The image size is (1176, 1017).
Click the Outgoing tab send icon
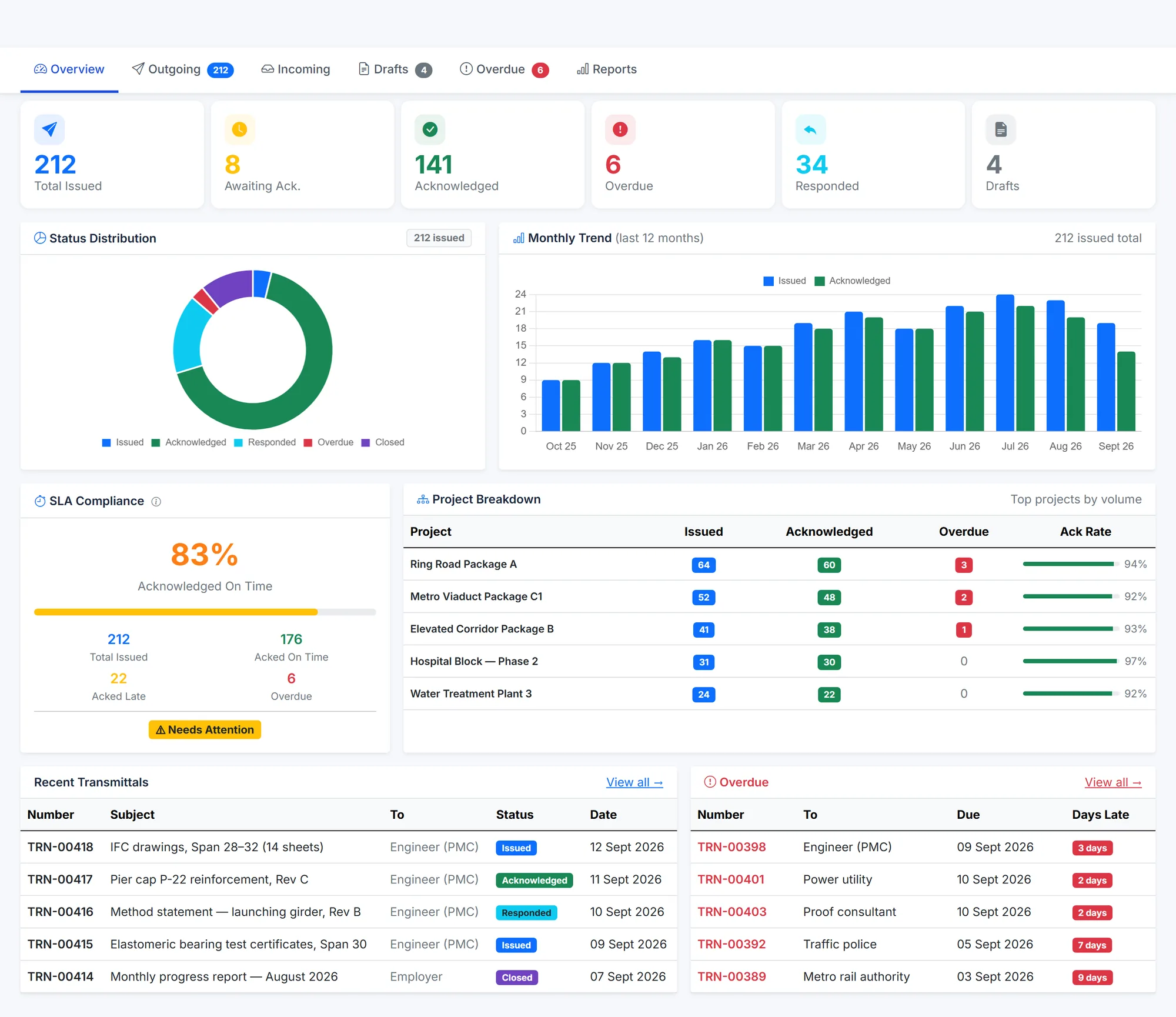[x=138, y=69]
